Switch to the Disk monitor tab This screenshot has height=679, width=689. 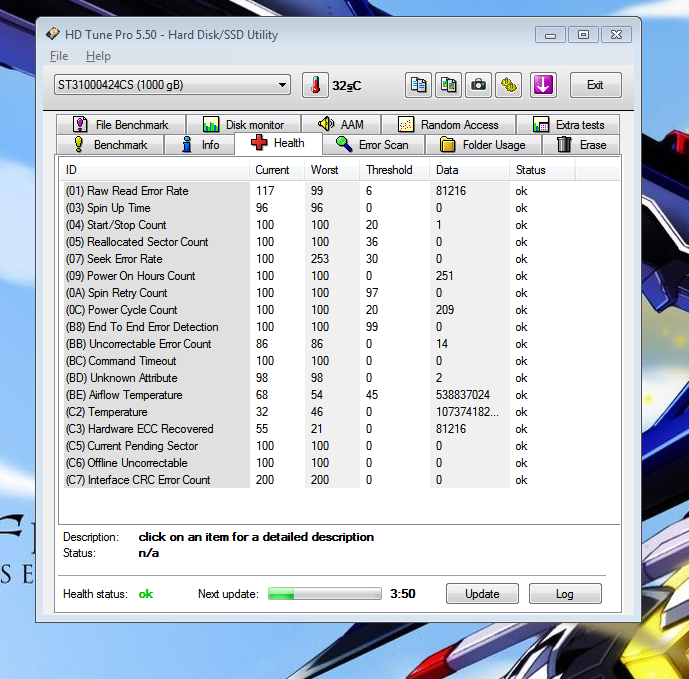[x=243, y=124]
